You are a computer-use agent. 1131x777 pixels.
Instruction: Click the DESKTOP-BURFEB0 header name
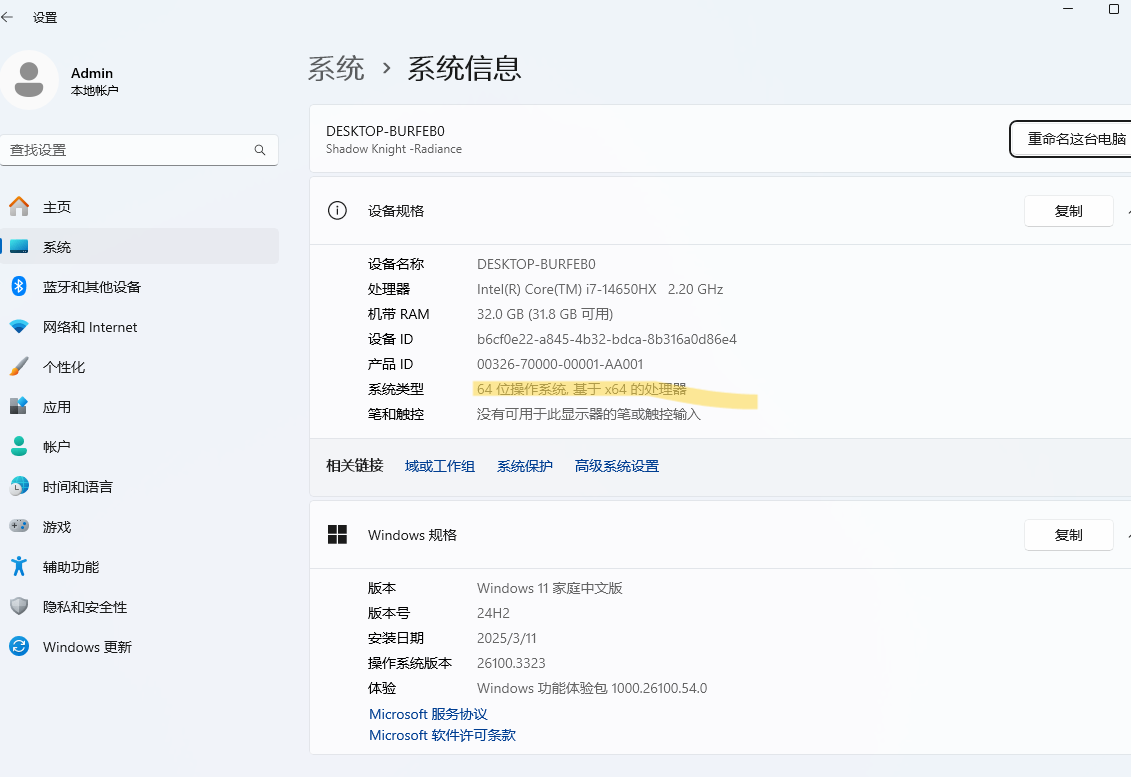[x=385, y=131]
